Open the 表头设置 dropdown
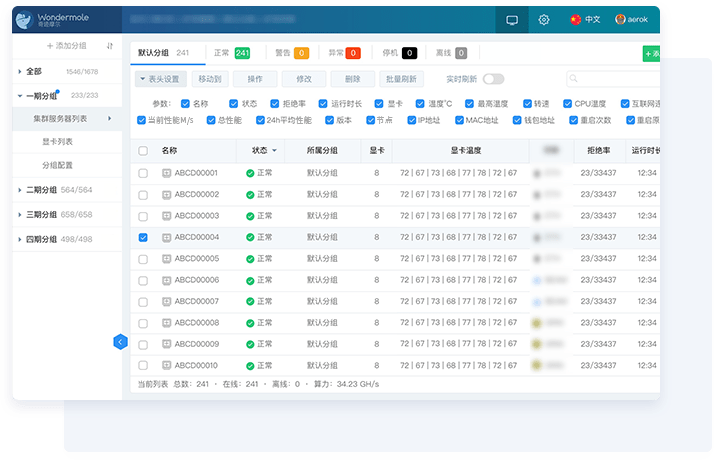Screen dimensions: 714x460 (159, 79)
